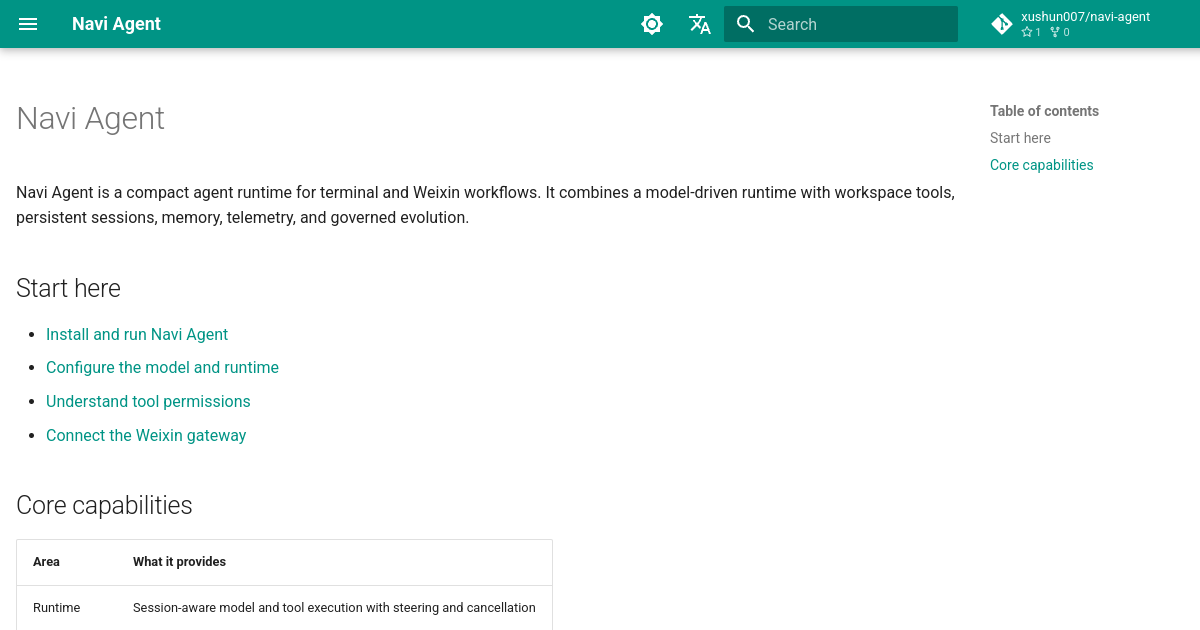Click the repository star count
This screenshot has width=1200, height=630.
click(1031, 32)
